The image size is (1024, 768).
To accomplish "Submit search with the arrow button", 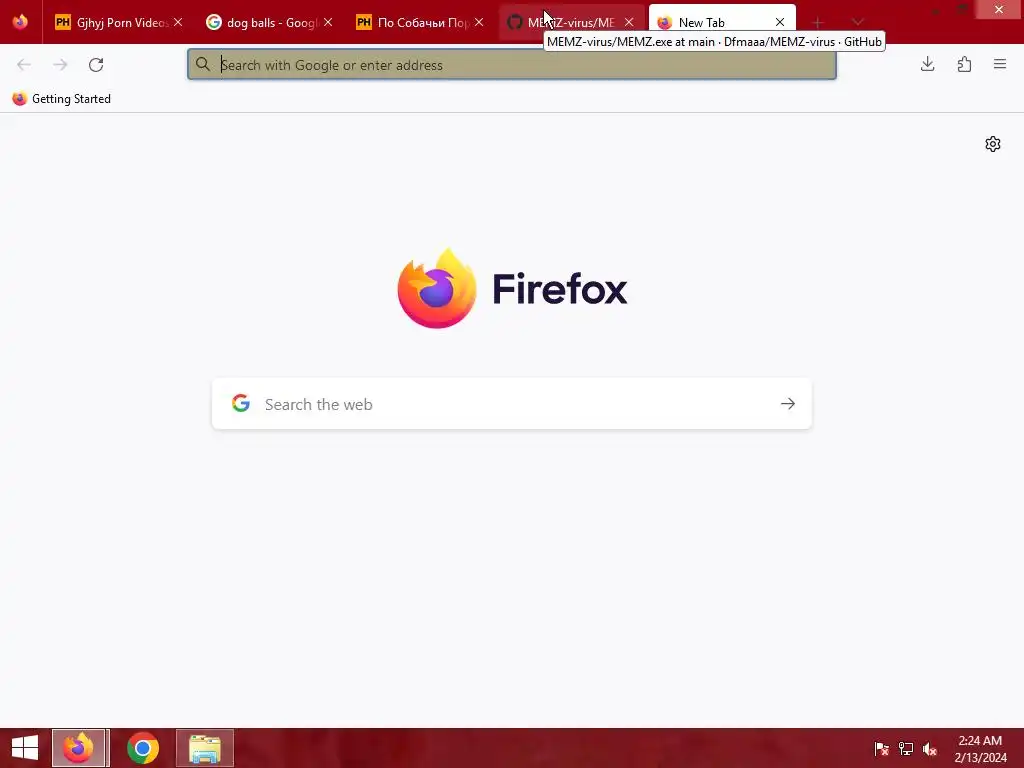I will click(788, 404).
